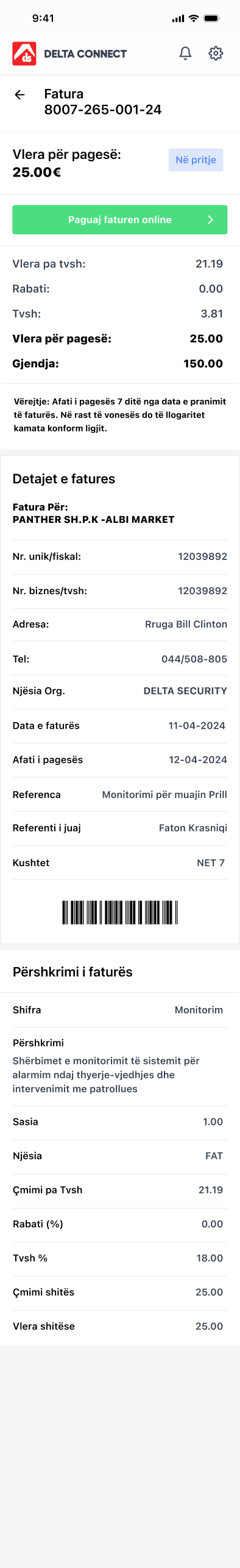The height and width of the screenshot is (1568, 240).
Task: Tap the phone number 044/508-805
Action: pyautogui.click(x=194, y=659)
